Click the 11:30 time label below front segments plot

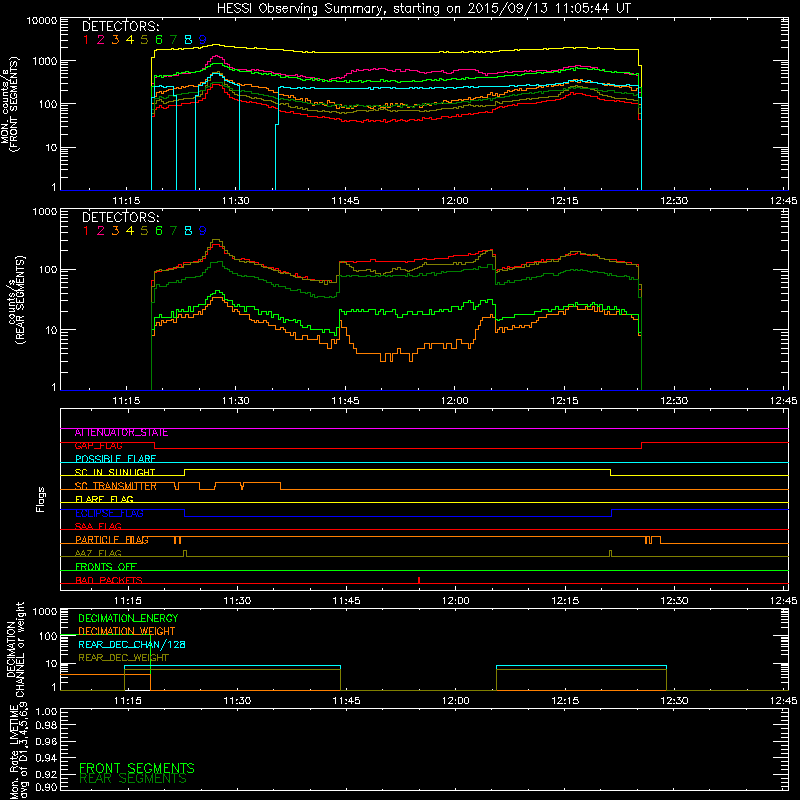236,201
